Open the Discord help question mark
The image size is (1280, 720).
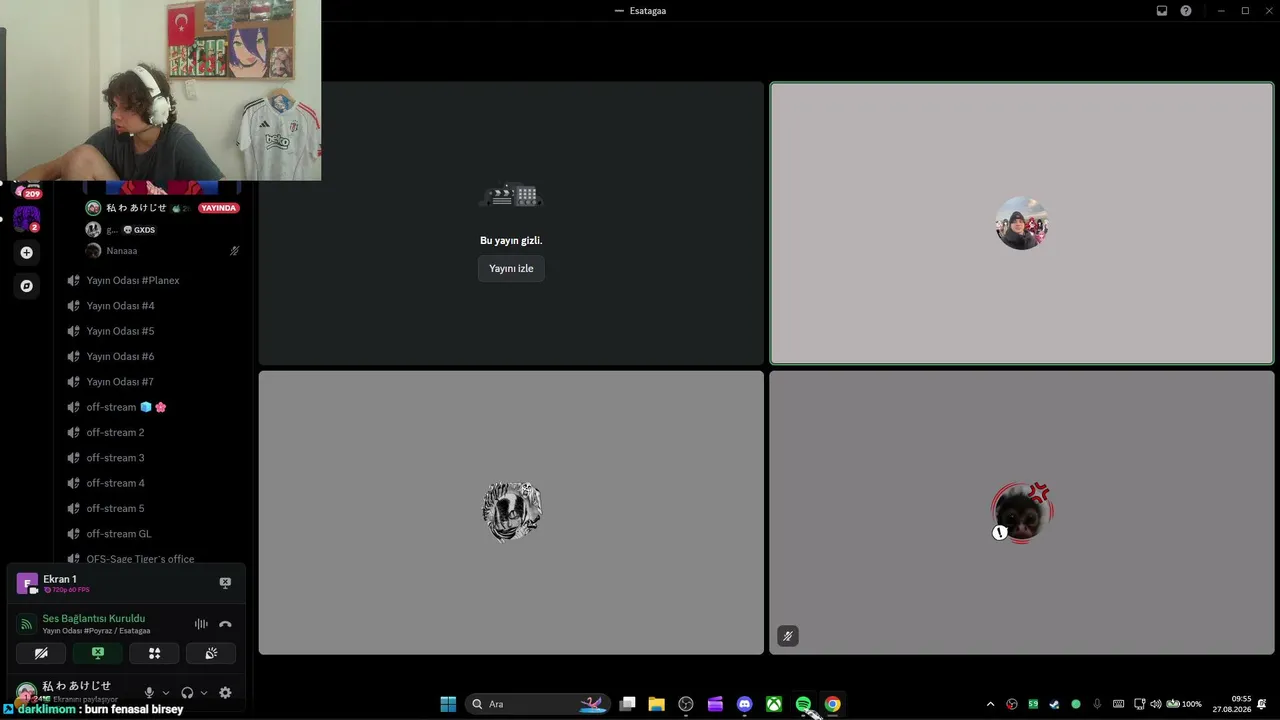[1186, 11]
